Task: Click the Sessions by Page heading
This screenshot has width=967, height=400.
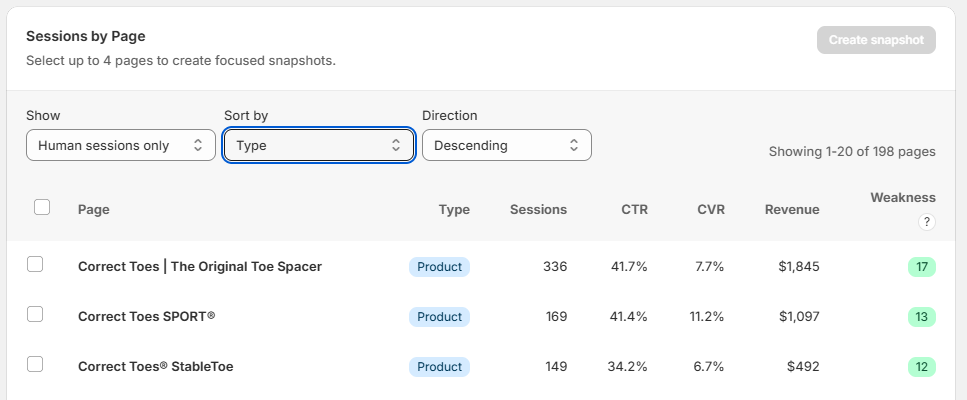Action: point(86,36)
